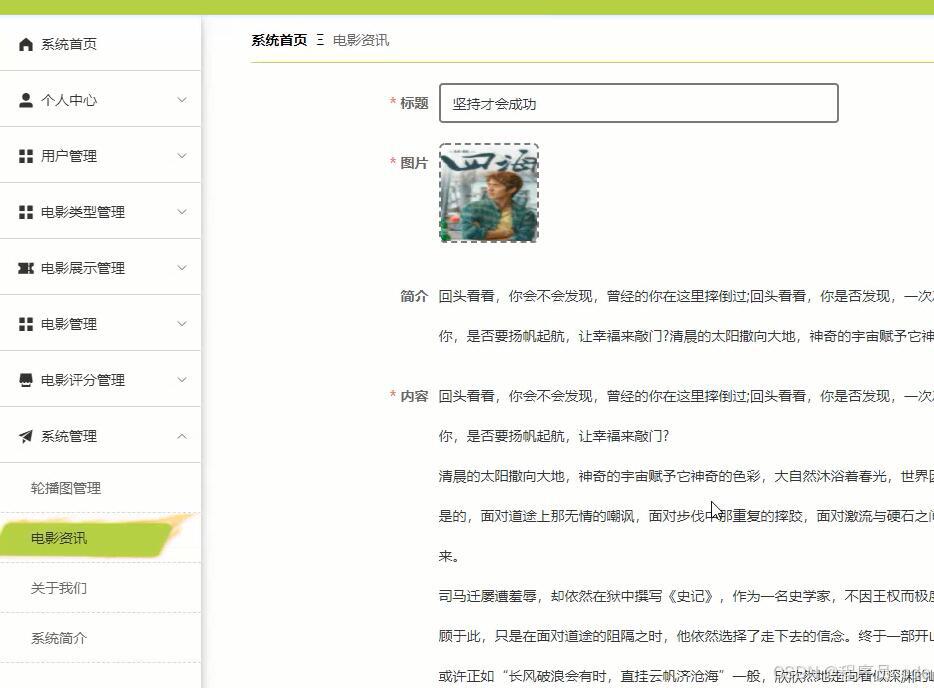Collapse the 系统管理 section
The width and height of the screenshot is (934, 688).
coord(181,435)
